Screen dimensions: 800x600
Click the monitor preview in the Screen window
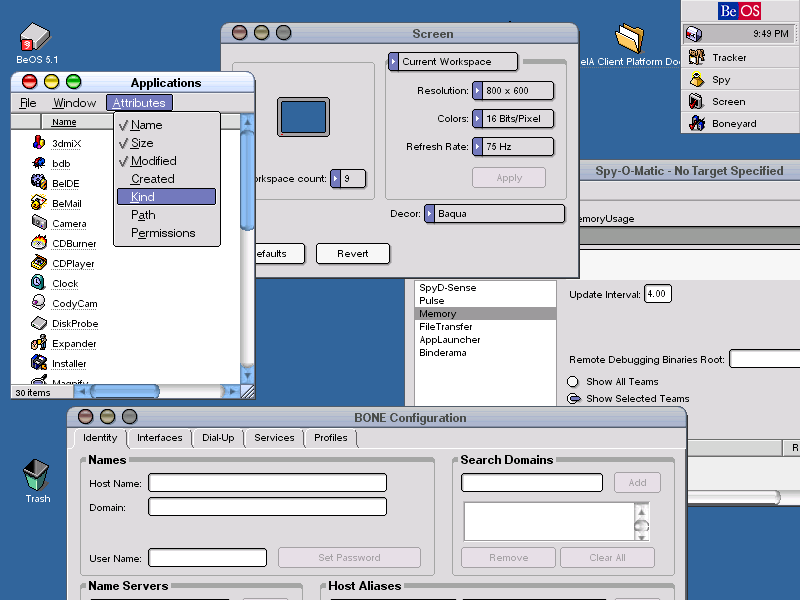click(304, 117)
